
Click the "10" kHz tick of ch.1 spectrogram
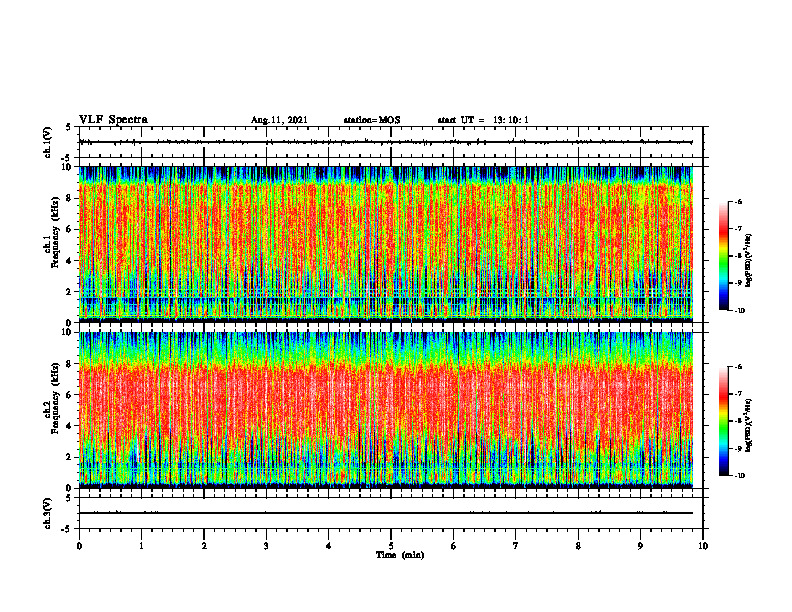click(x=68, y=167)
